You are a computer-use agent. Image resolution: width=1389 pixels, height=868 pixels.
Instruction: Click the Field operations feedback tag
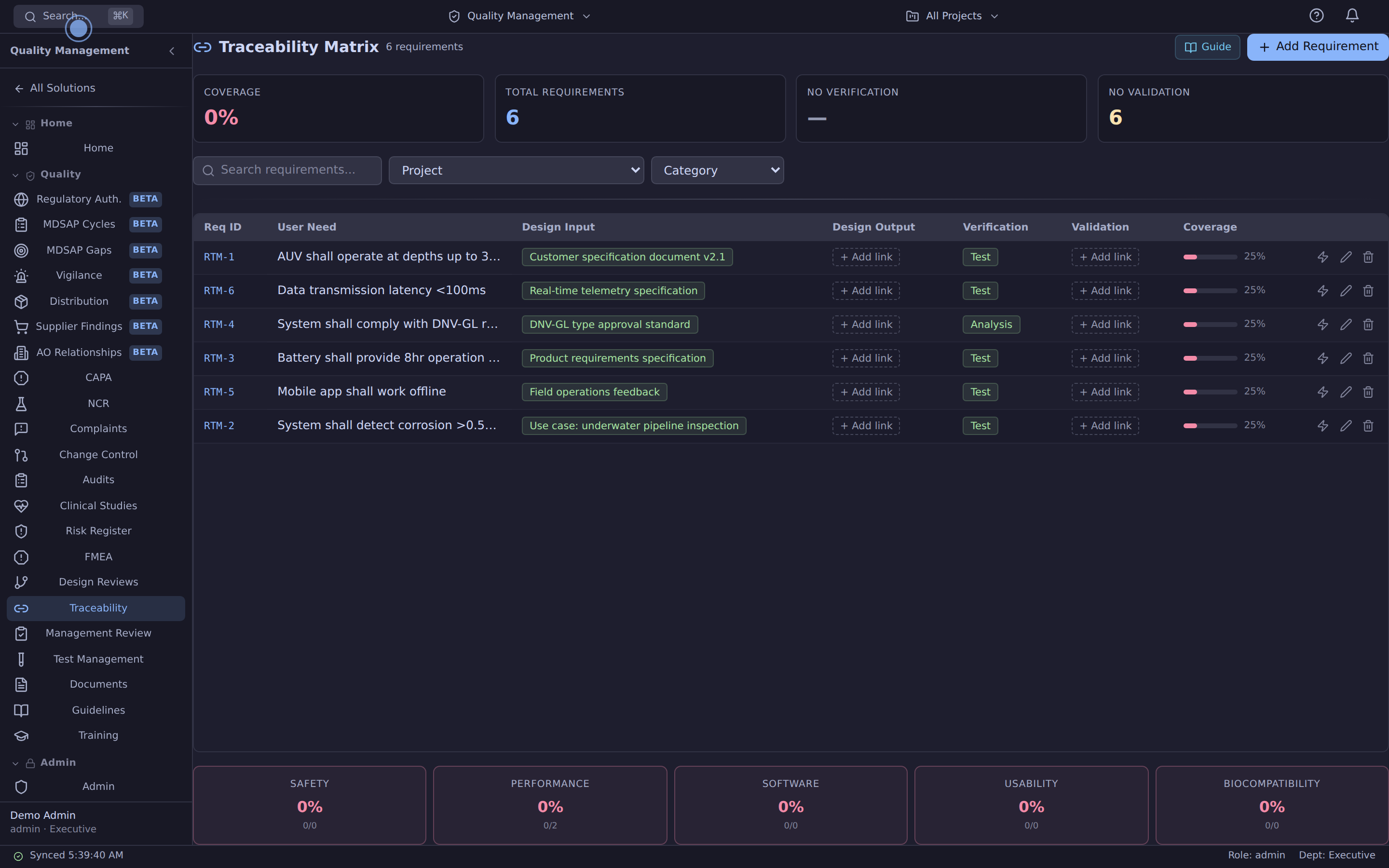tap(594, 392)
